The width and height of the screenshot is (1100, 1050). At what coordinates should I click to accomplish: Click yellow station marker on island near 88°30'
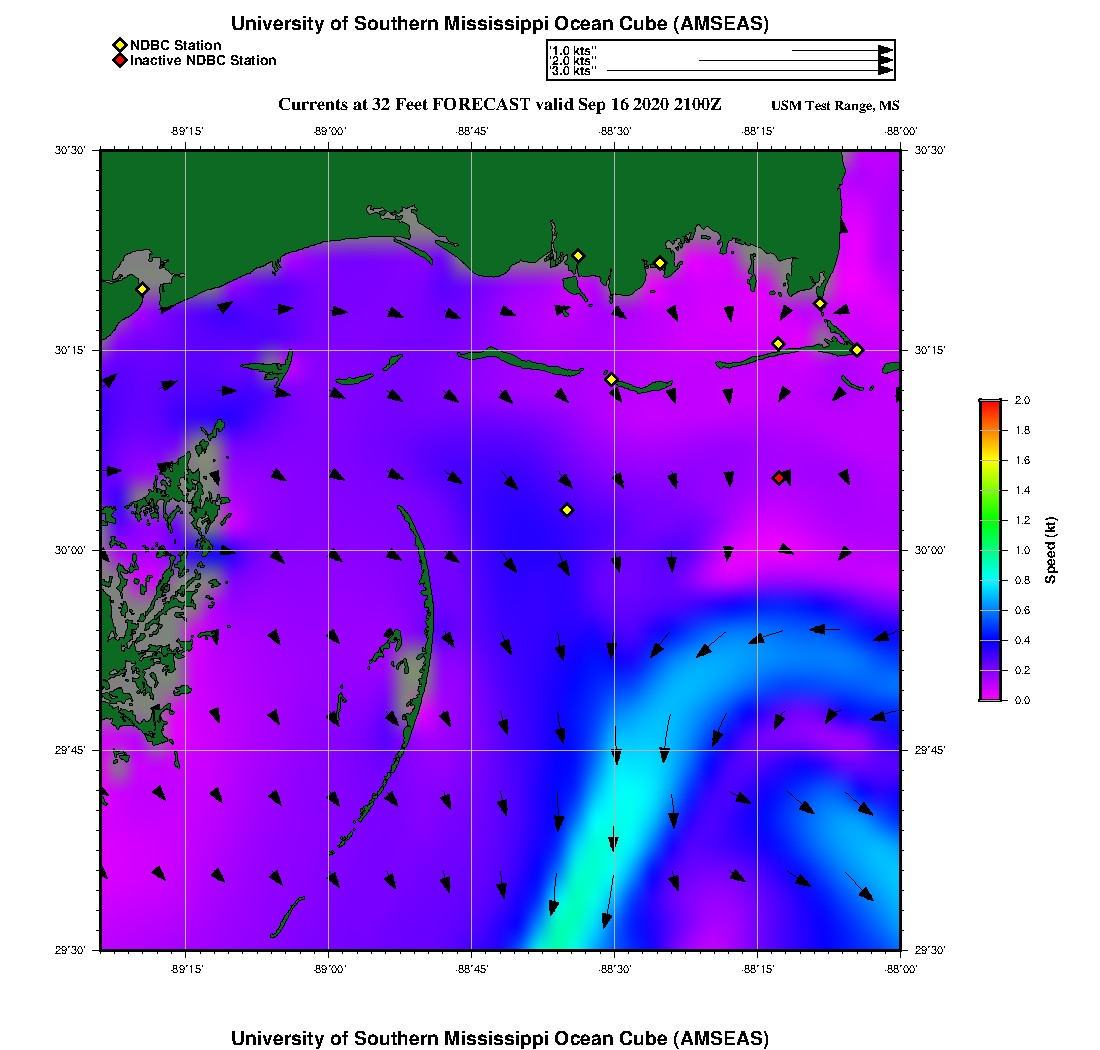(x=611, y=379)
